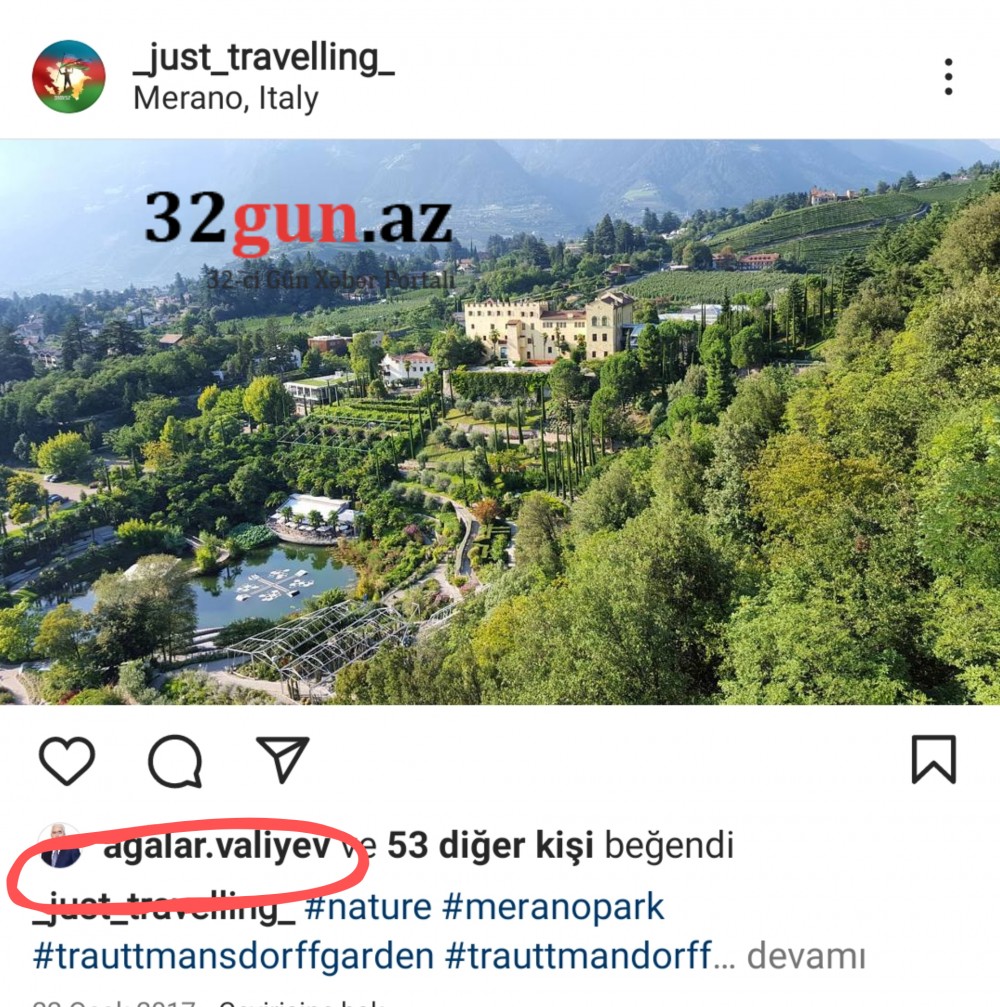Open the #meranopark hashtag
Screen dimensions: 1000x1007
pyautogui.click(x=553, y=907)
